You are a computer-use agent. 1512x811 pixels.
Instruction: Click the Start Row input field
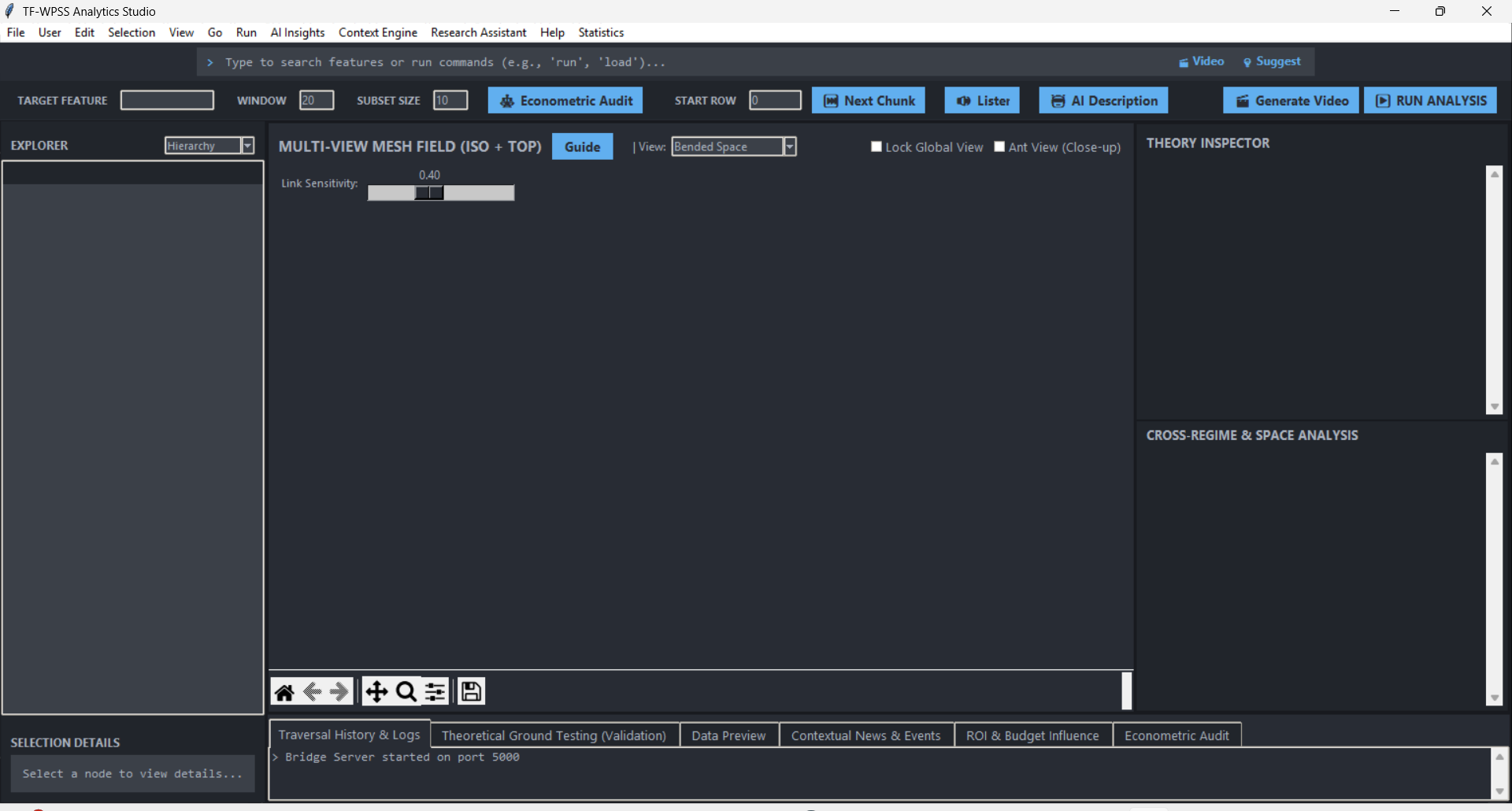775,100
